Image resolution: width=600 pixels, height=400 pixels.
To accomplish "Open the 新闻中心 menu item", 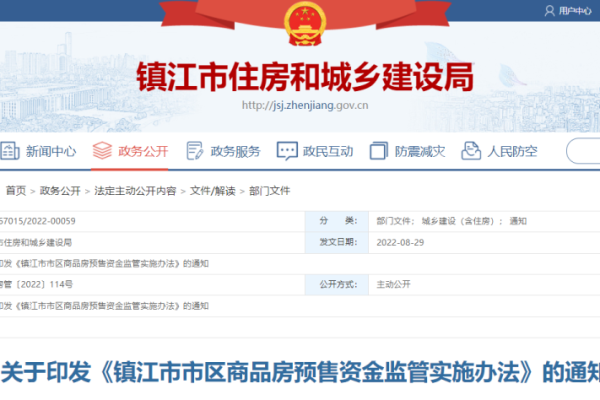I will 51,151.
